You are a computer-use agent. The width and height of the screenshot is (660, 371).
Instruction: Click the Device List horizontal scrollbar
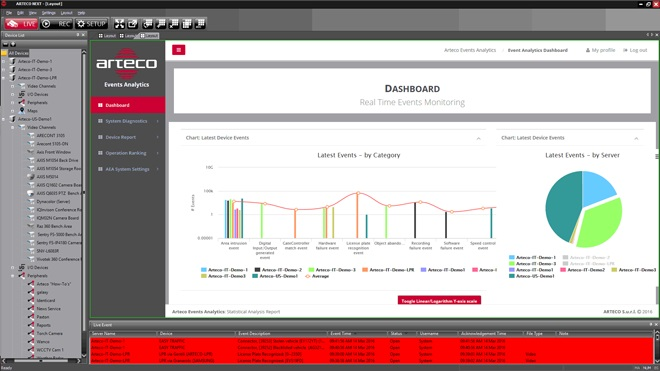tap(41, 360)
